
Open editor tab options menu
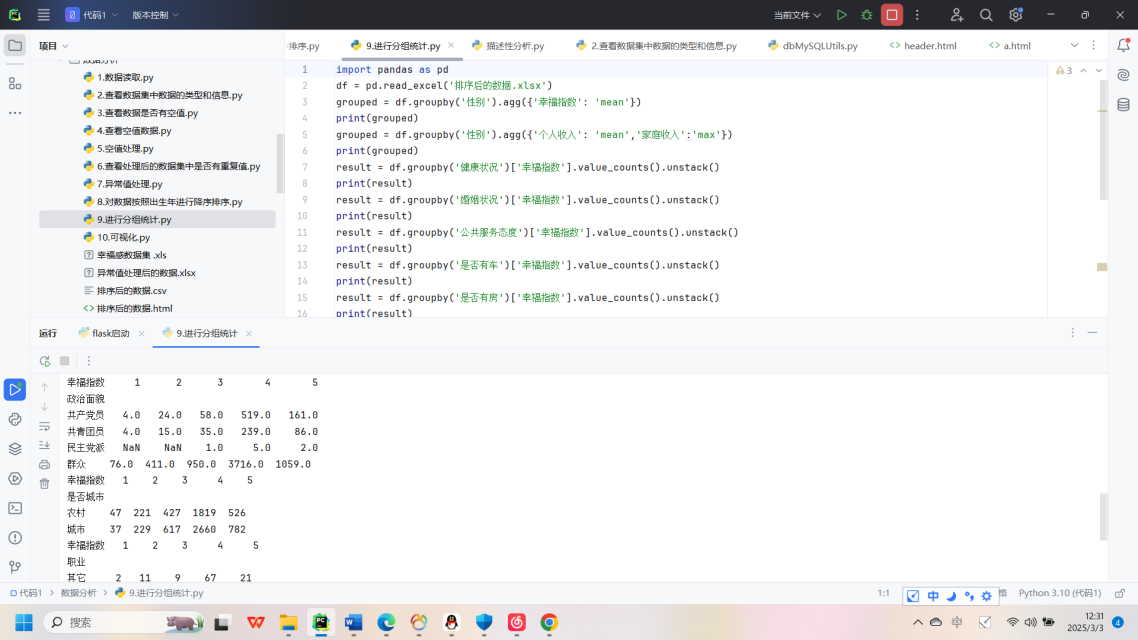coord(1094,45)
